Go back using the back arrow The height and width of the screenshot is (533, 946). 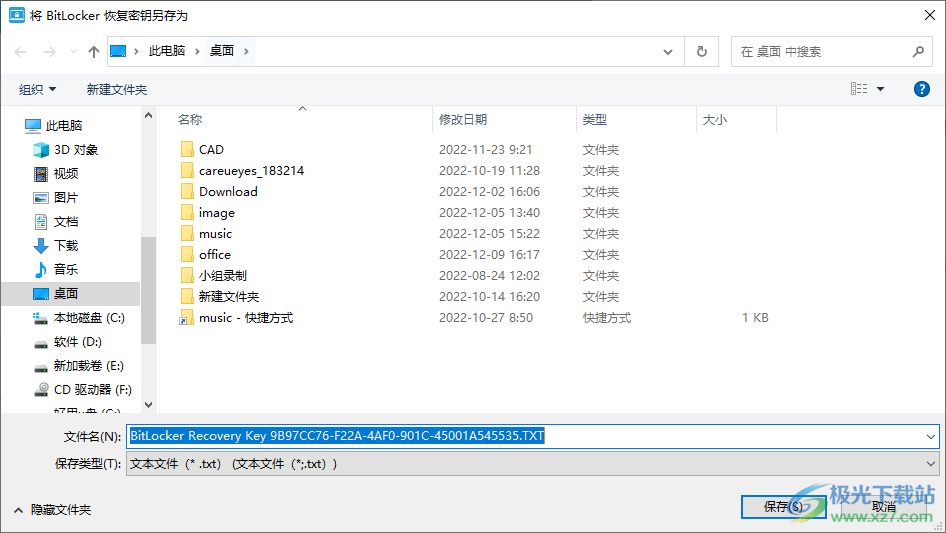pyautogui.click(x=20, y=52)
